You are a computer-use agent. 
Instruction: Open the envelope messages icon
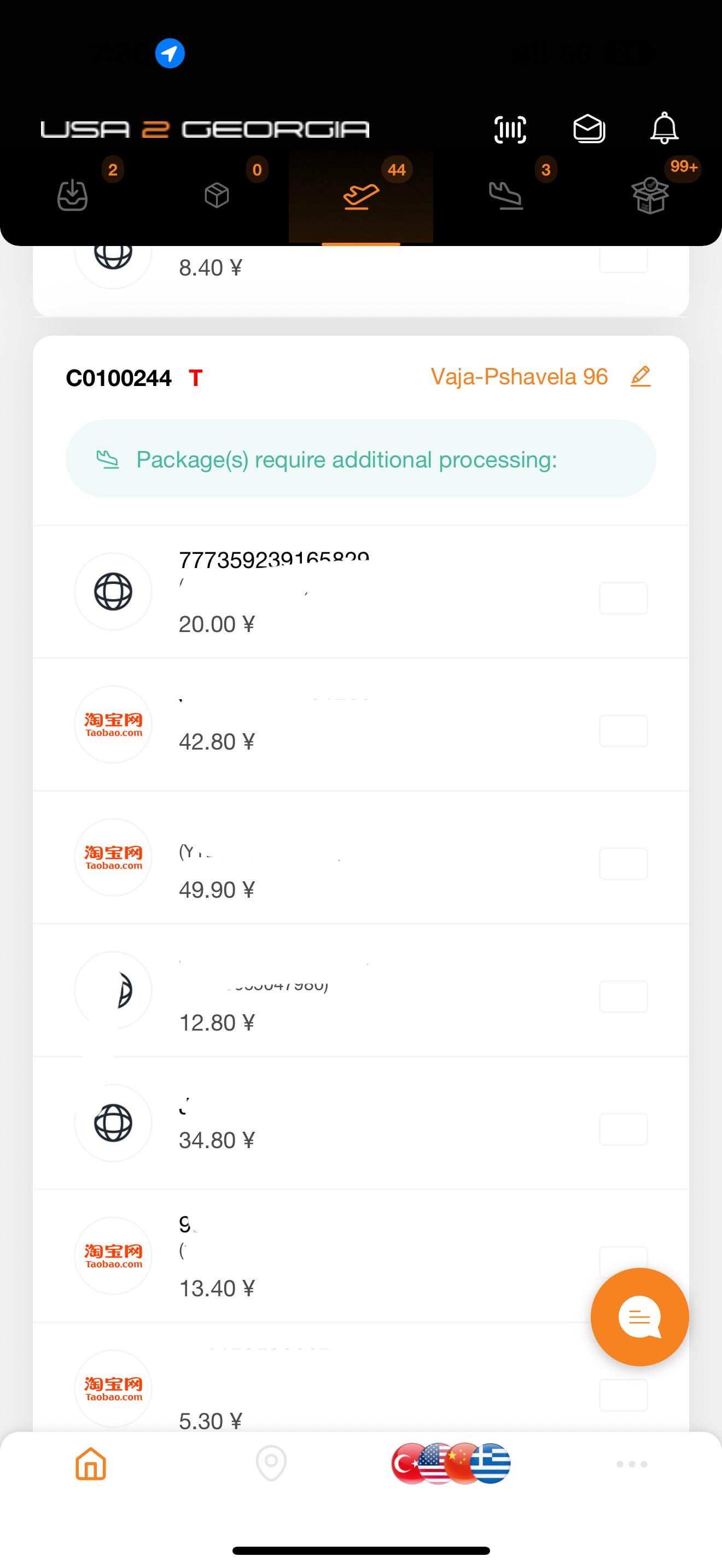[x=589, y=129]
